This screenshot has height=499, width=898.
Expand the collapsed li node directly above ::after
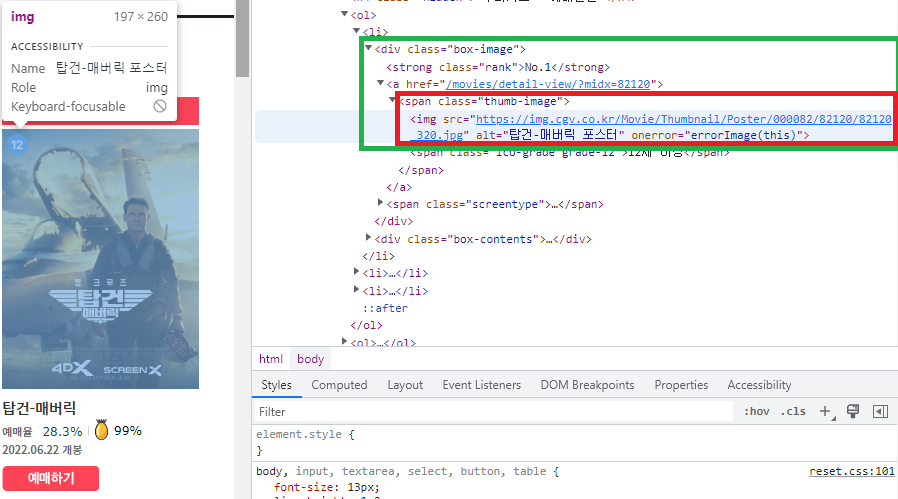coord(356,289)
